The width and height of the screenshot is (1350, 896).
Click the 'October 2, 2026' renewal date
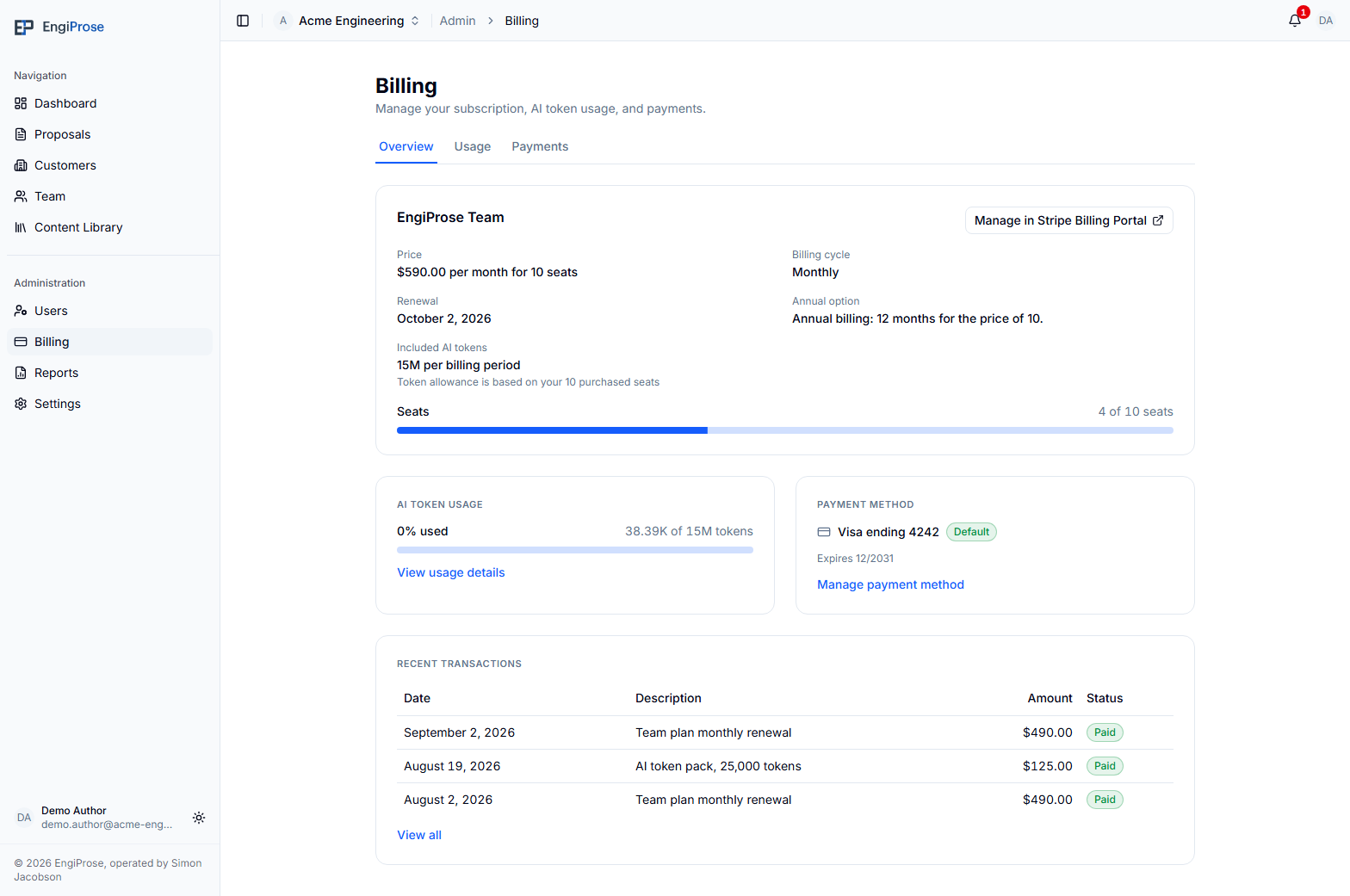(444, 318)
